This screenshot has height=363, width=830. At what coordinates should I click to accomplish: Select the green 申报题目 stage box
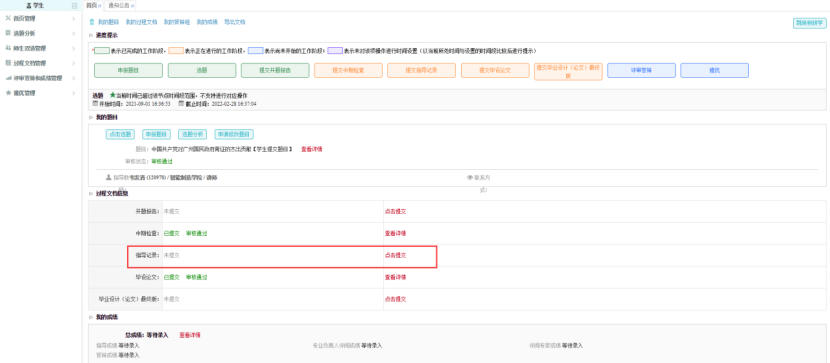tap(129, 70)
